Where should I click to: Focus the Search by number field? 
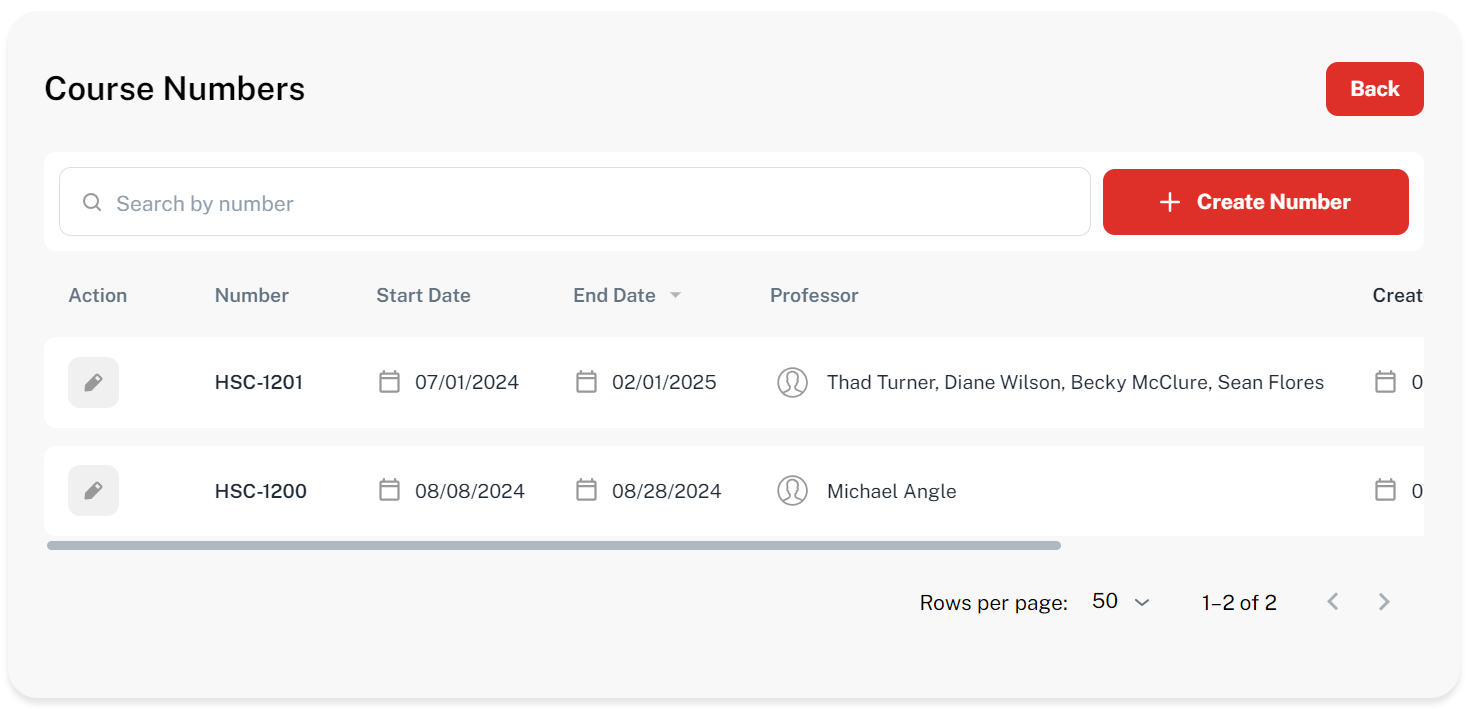pyautogui.click(x=590, y=203)
